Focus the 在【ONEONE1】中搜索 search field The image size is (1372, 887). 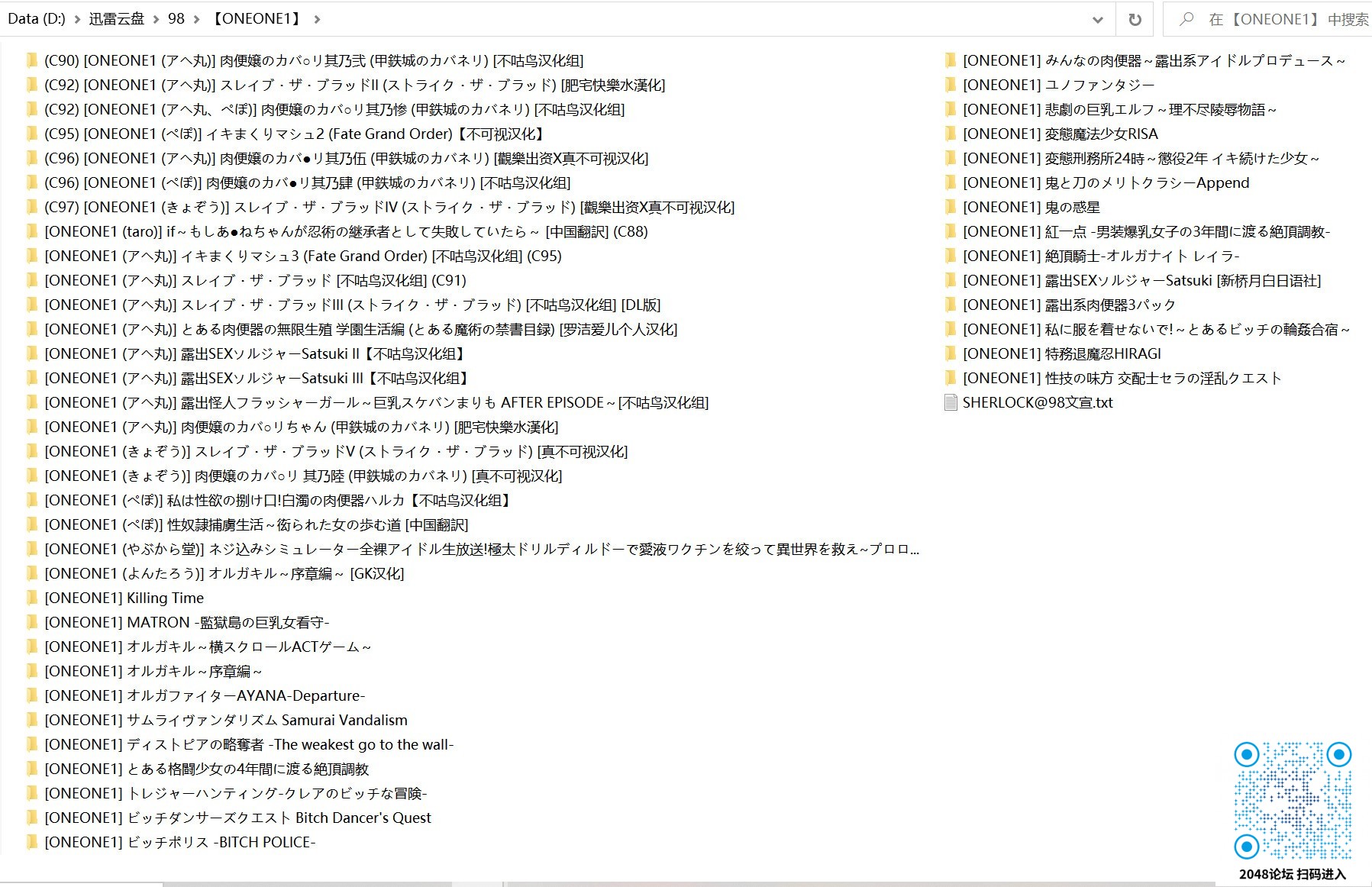coord(1267,20)
